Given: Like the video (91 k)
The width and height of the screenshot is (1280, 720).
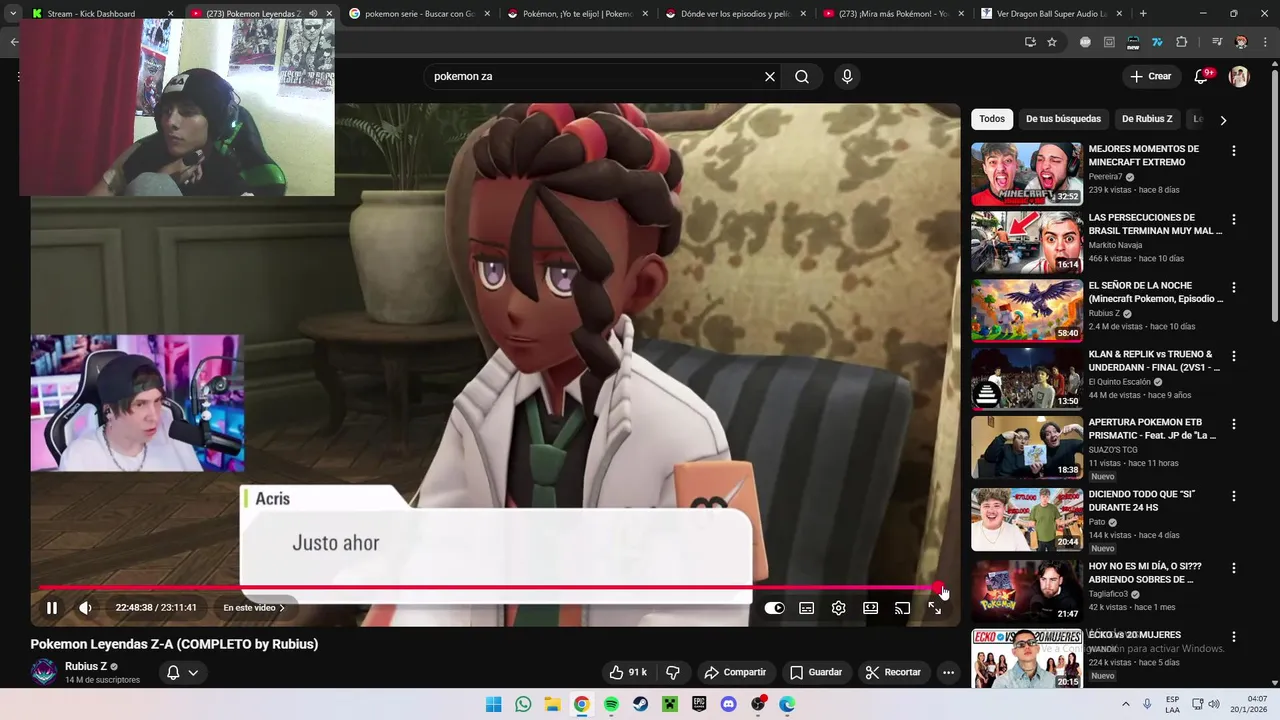Looking at the screenshot, I should [628, 673].
